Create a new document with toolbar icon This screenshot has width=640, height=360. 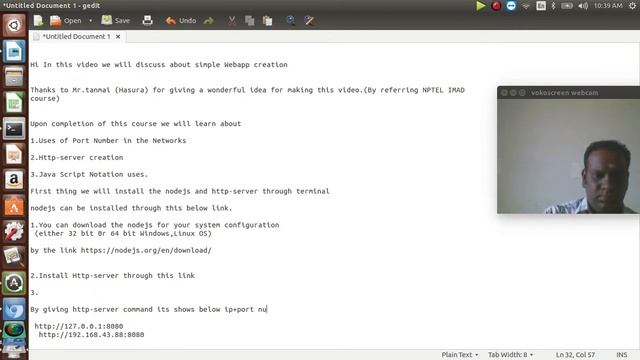coord(38,20)
